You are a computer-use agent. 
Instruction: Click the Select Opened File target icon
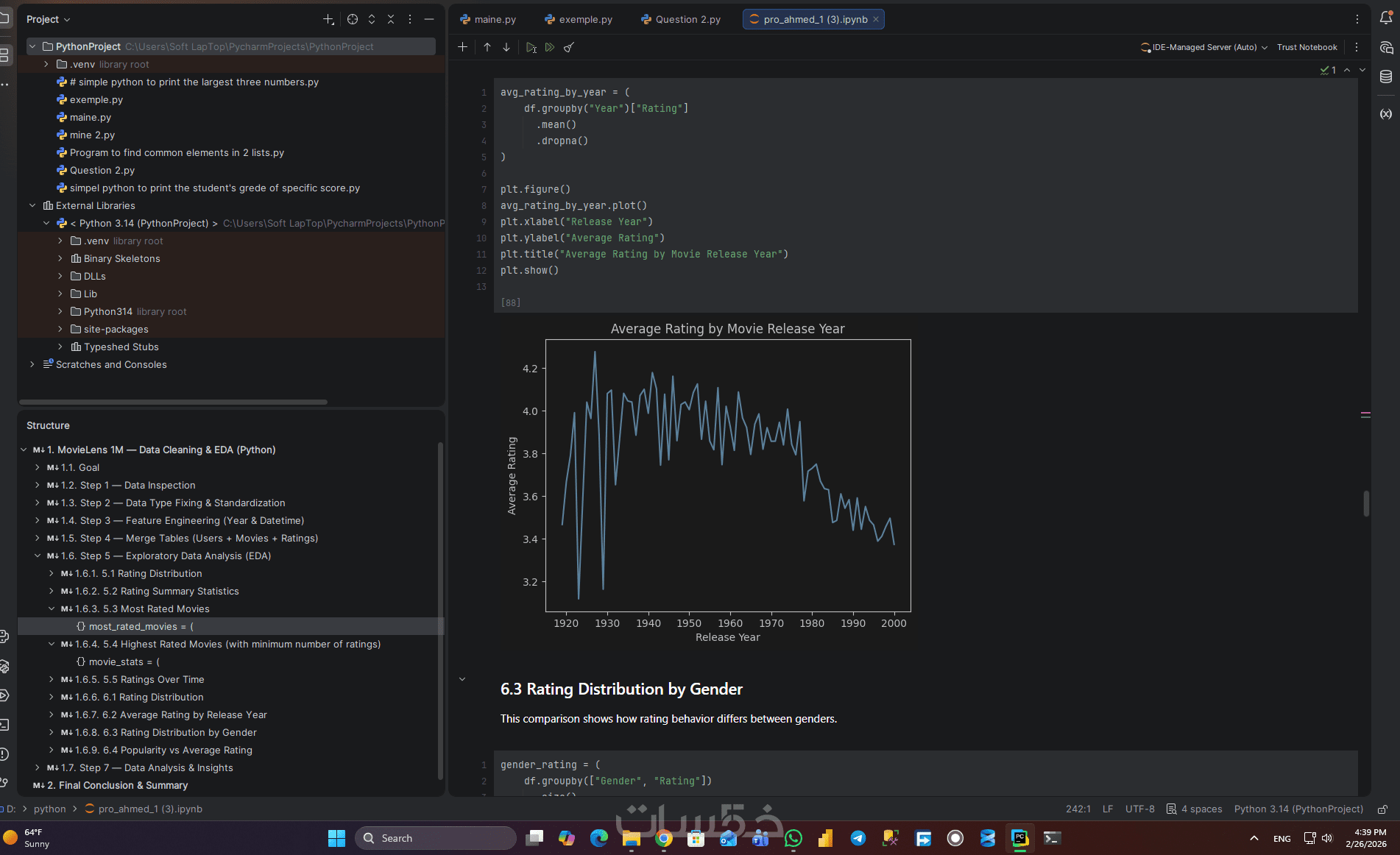pos(353,19)
